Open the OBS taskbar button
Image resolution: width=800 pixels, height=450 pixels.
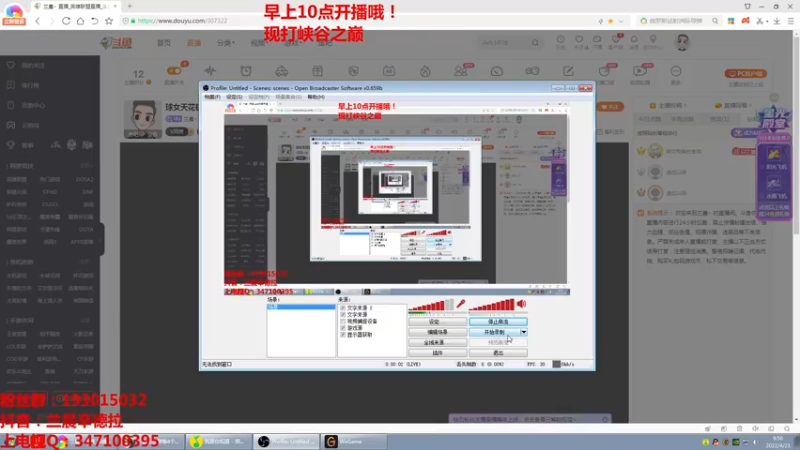click(287, 441)
